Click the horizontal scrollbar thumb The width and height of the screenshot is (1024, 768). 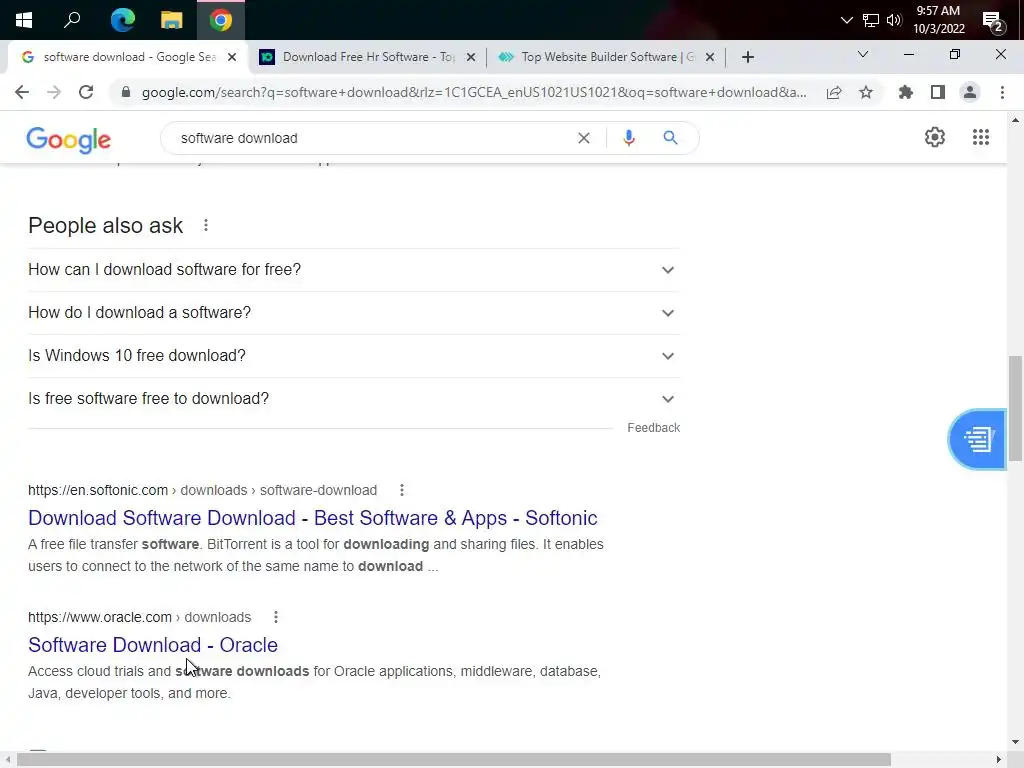pos(454,760)
